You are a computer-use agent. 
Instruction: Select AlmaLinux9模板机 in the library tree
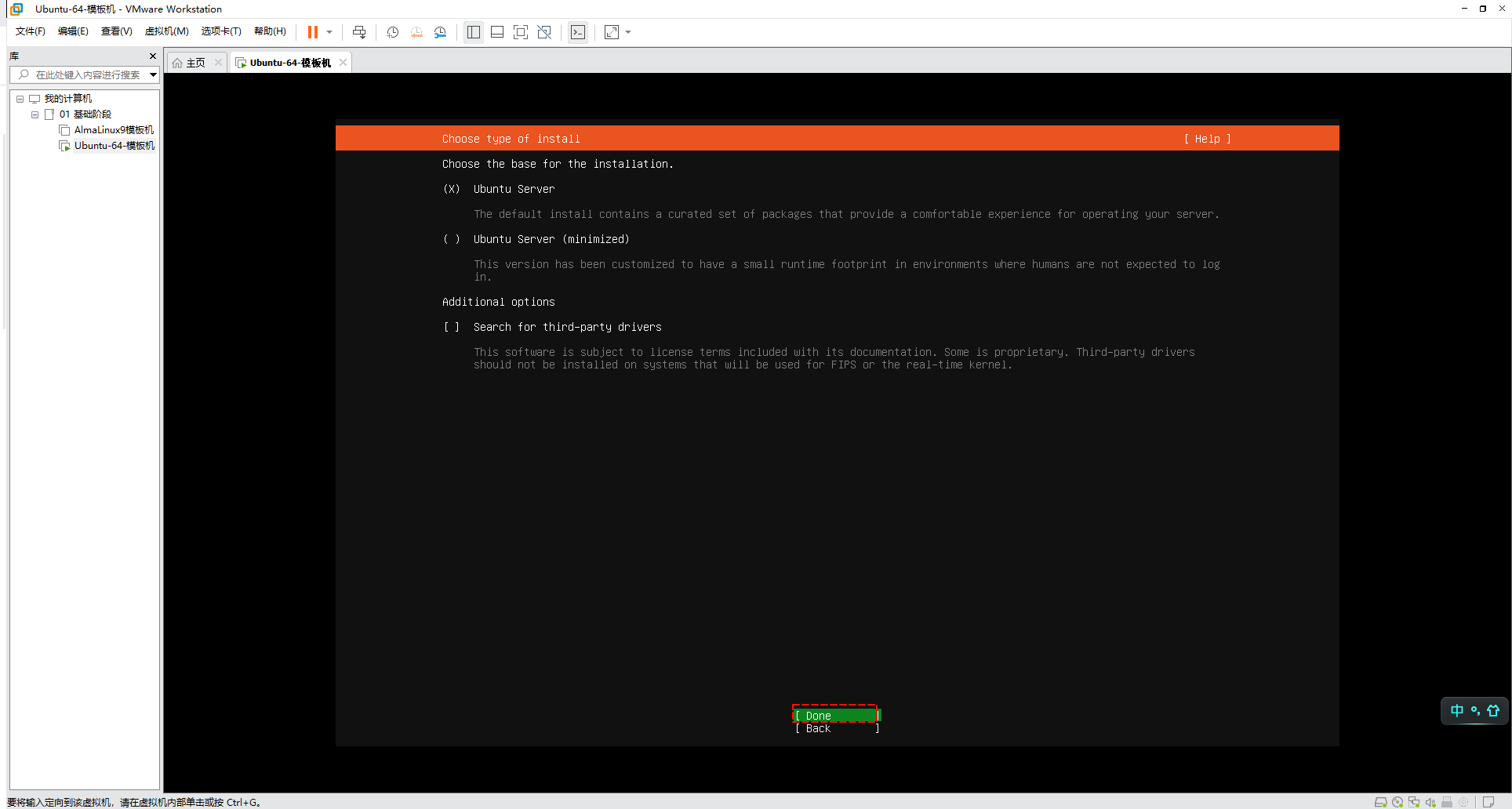point(114,130)
